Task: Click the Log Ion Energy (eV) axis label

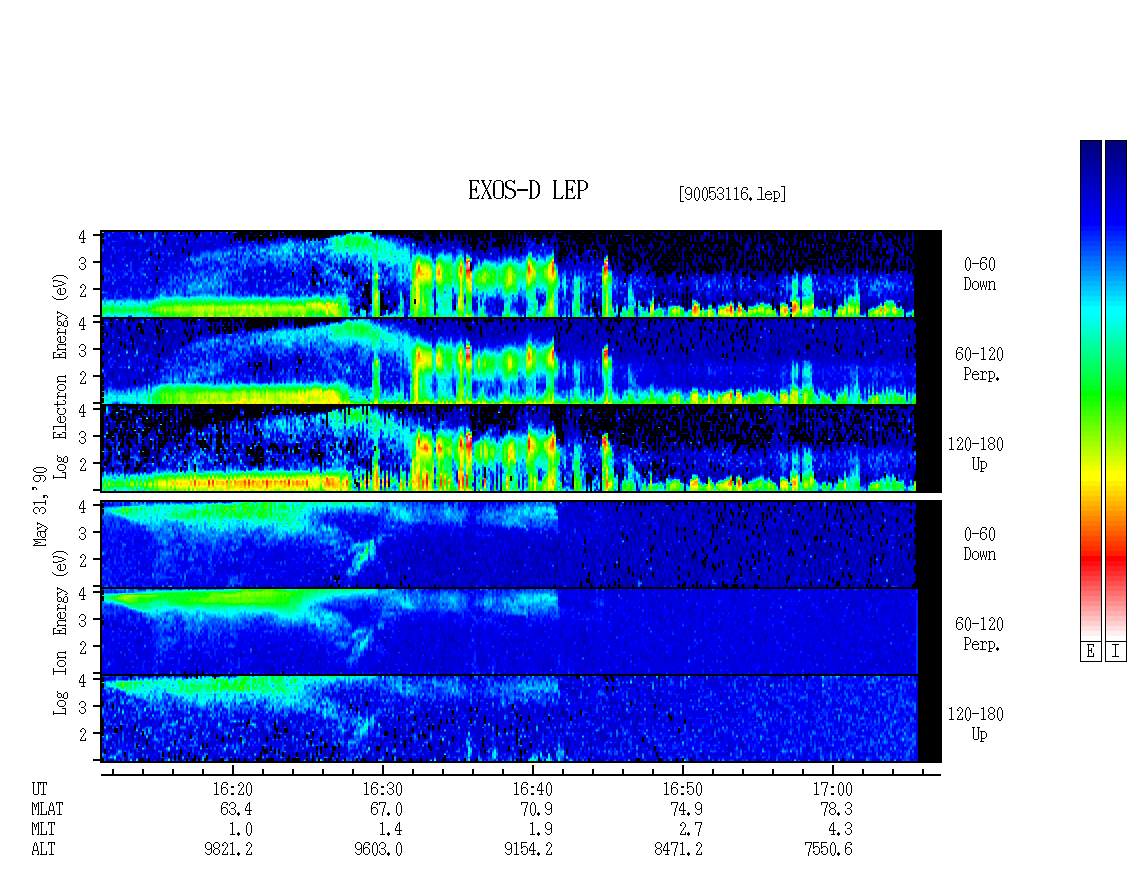Action: (x=60, y=632)
